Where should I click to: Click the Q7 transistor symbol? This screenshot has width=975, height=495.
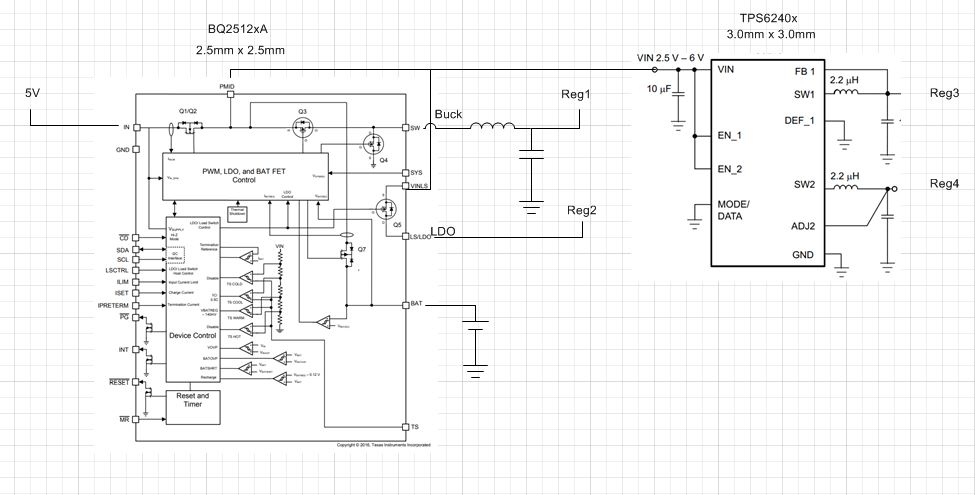(346, 255)
